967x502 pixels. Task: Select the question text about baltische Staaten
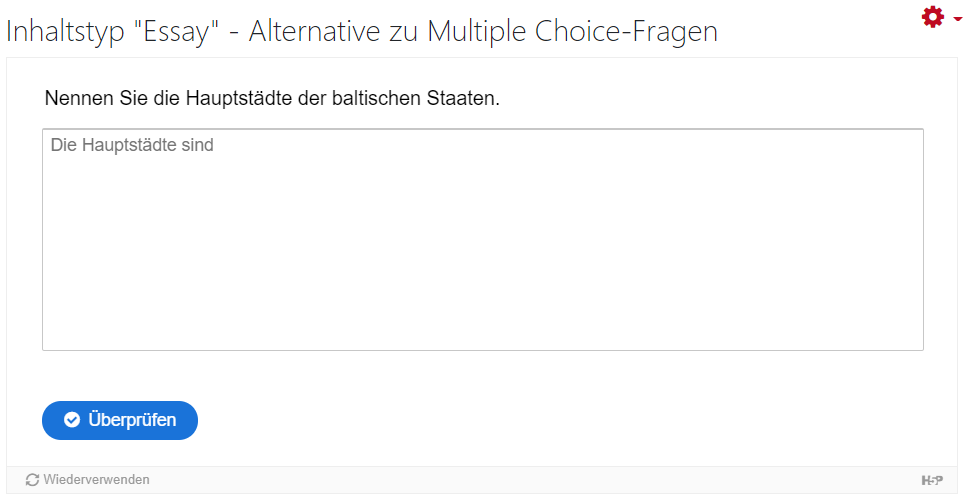click(x=272, y=98)
